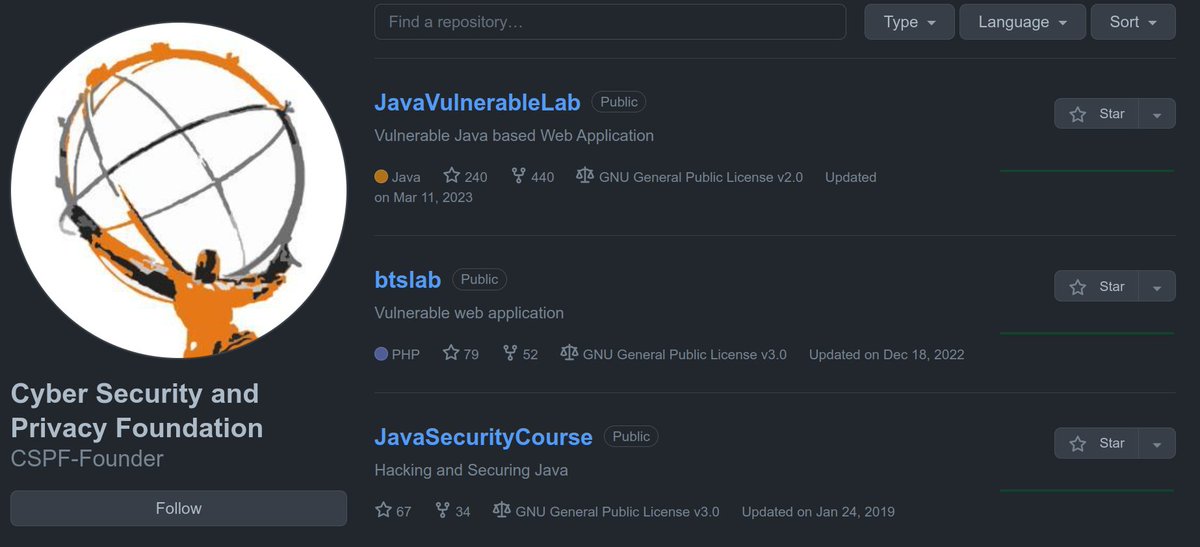This screenshot has height=547, width=1200.
Task: View JavaSecurityCourse forks count 34
Action: [x=452, y=511]
